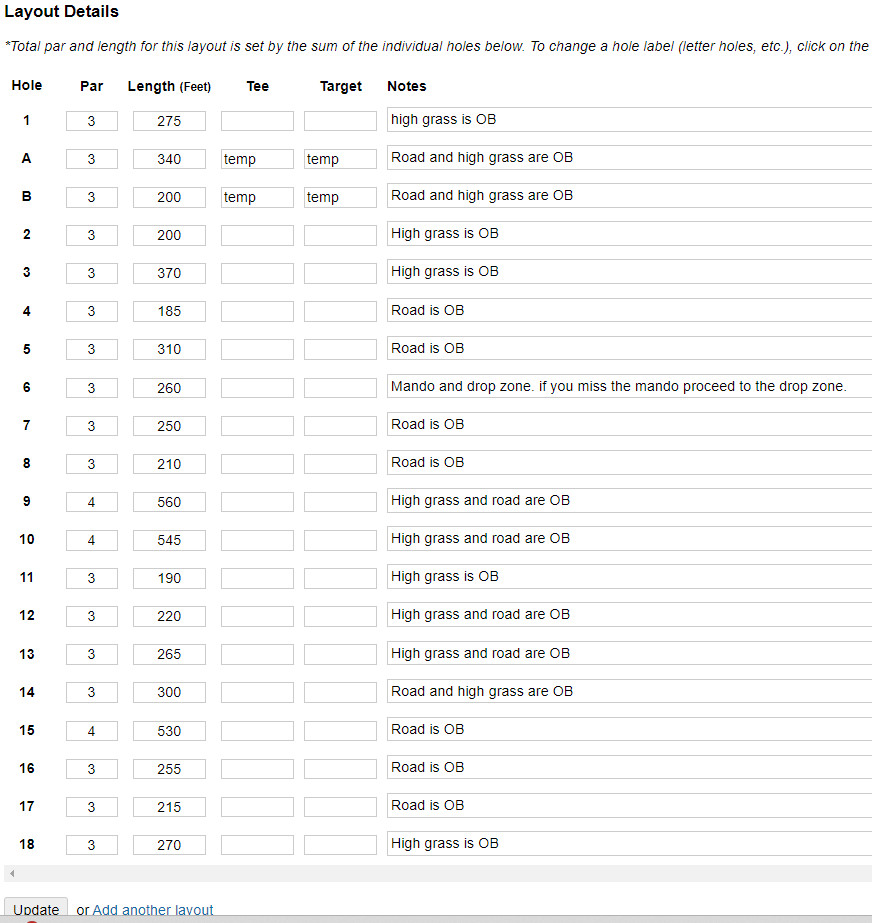Click the Par field for hole 9
The height and width of the screenshot is (923, 872).
pos(92,502)
